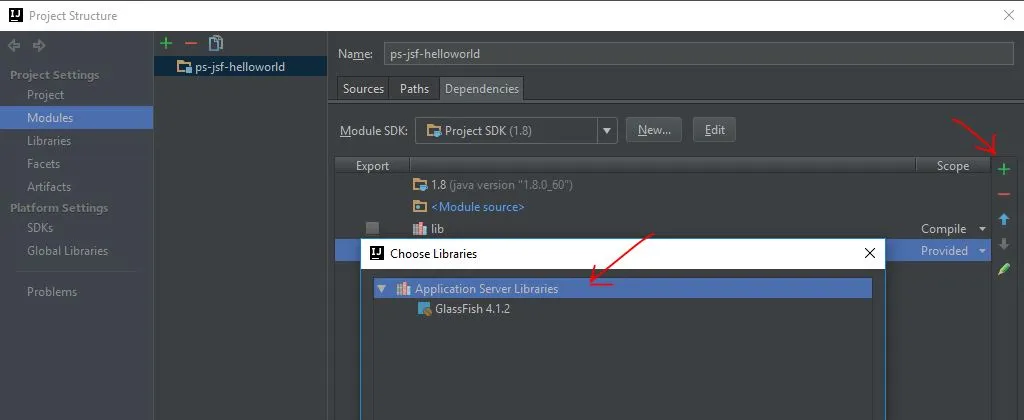Select the <Module source> row
The image size is (1024, 420).
tap(663, 206)
